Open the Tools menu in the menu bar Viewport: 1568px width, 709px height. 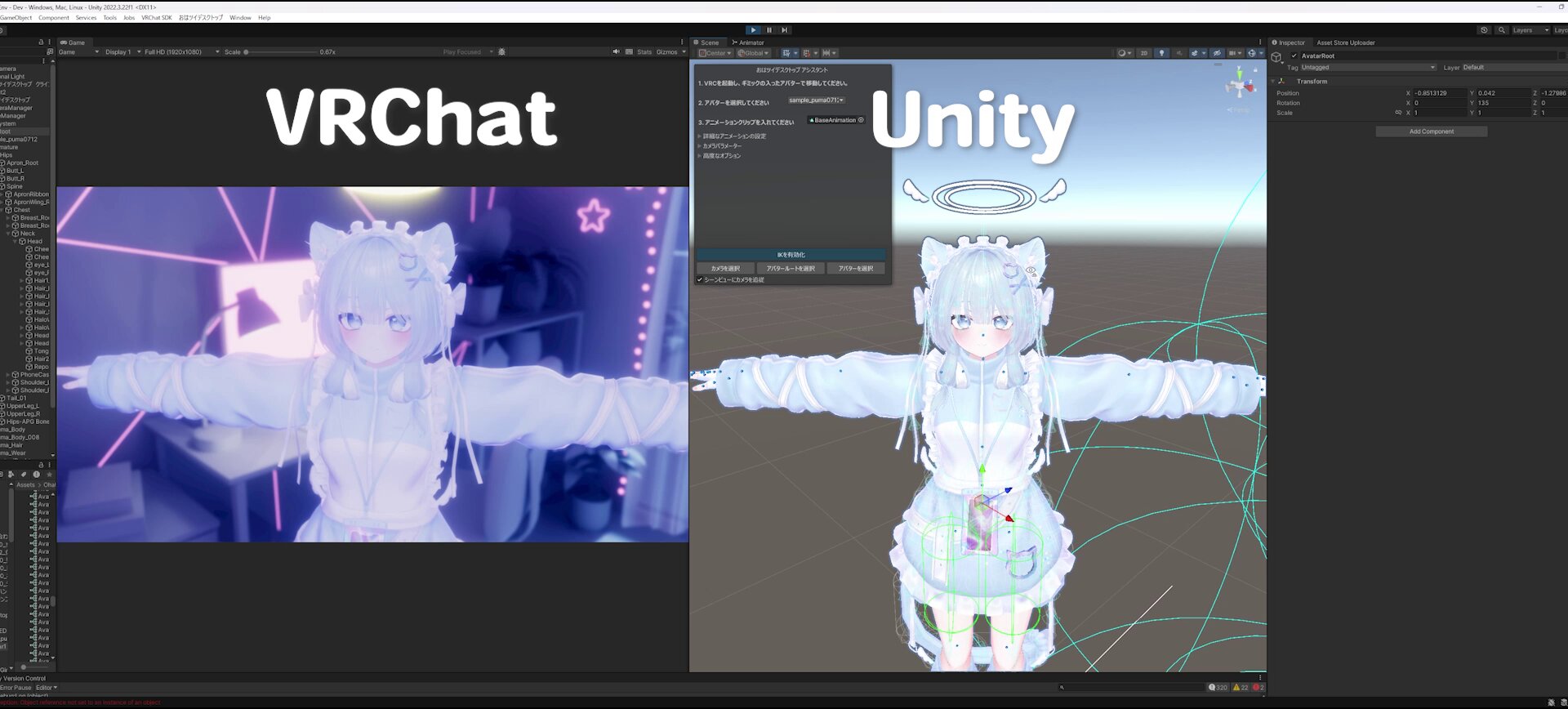(x=109, y=17)
